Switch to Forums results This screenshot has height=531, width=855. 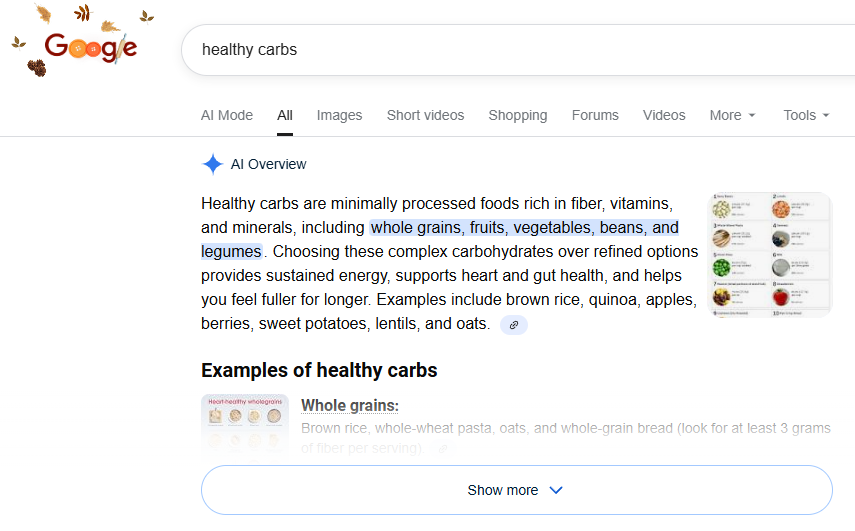[x=595, y=115]
